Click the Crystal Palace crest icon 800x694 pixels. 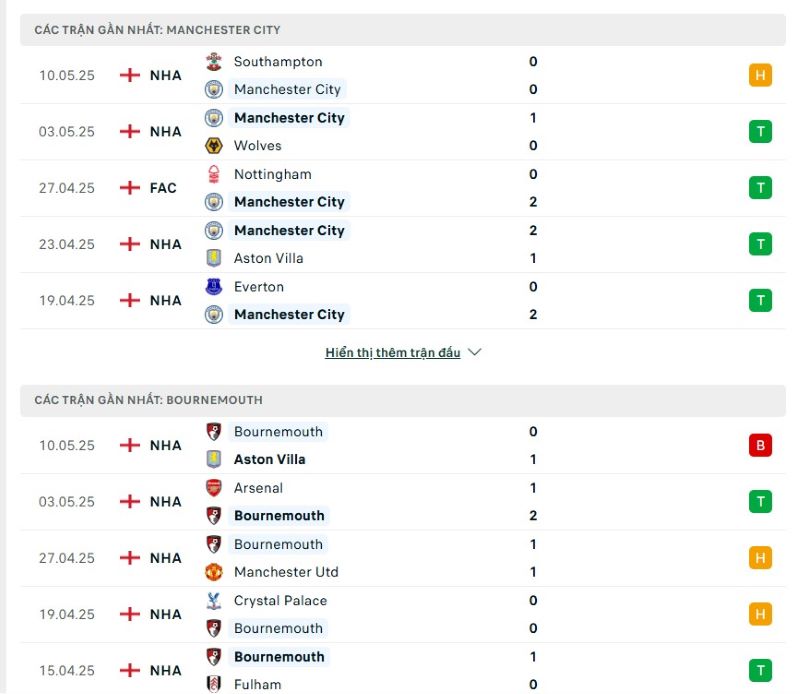coord(214,601)
